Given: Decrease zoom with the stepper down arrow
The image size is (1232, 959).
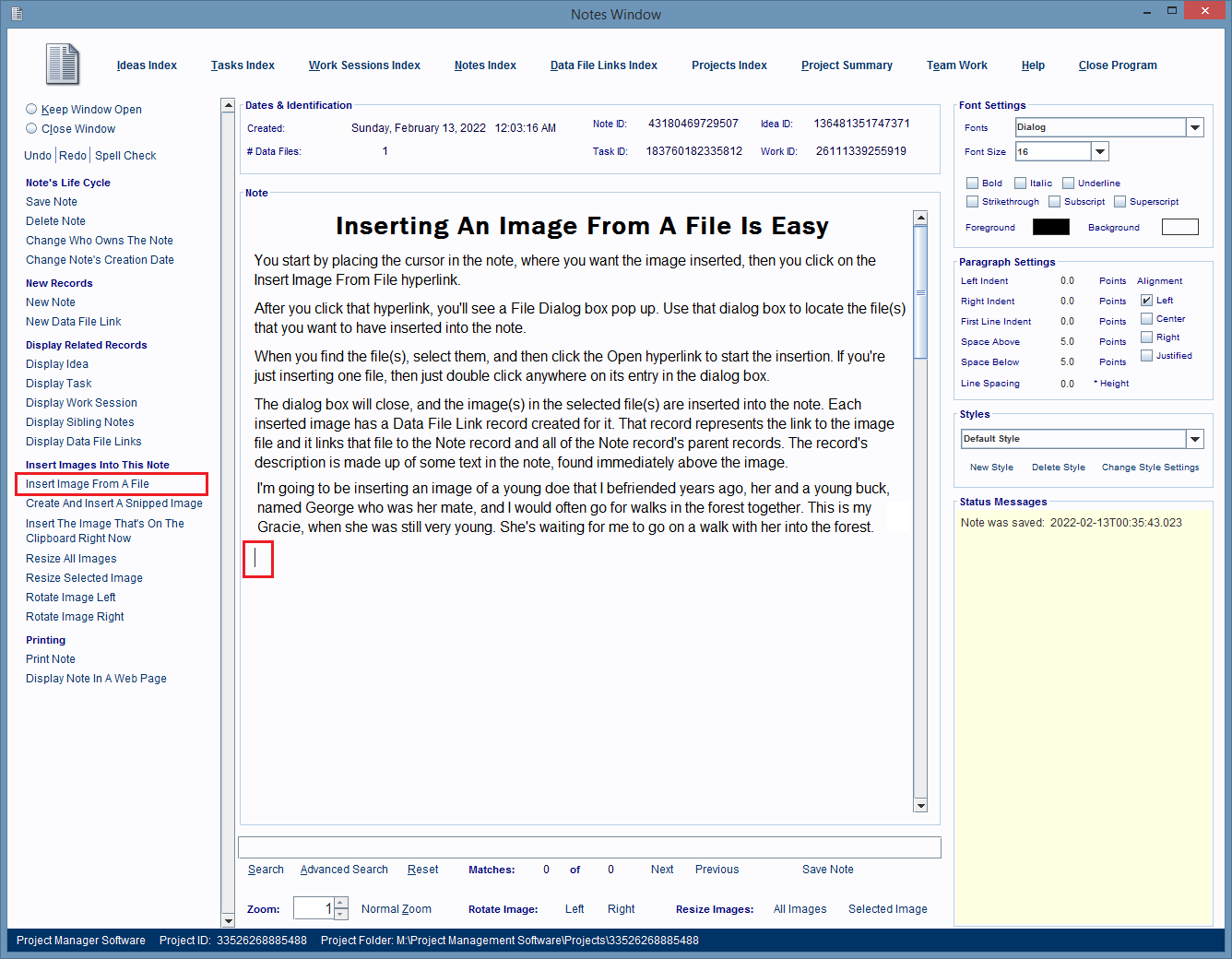Looking at the screenshot, I should coord(341,914).
